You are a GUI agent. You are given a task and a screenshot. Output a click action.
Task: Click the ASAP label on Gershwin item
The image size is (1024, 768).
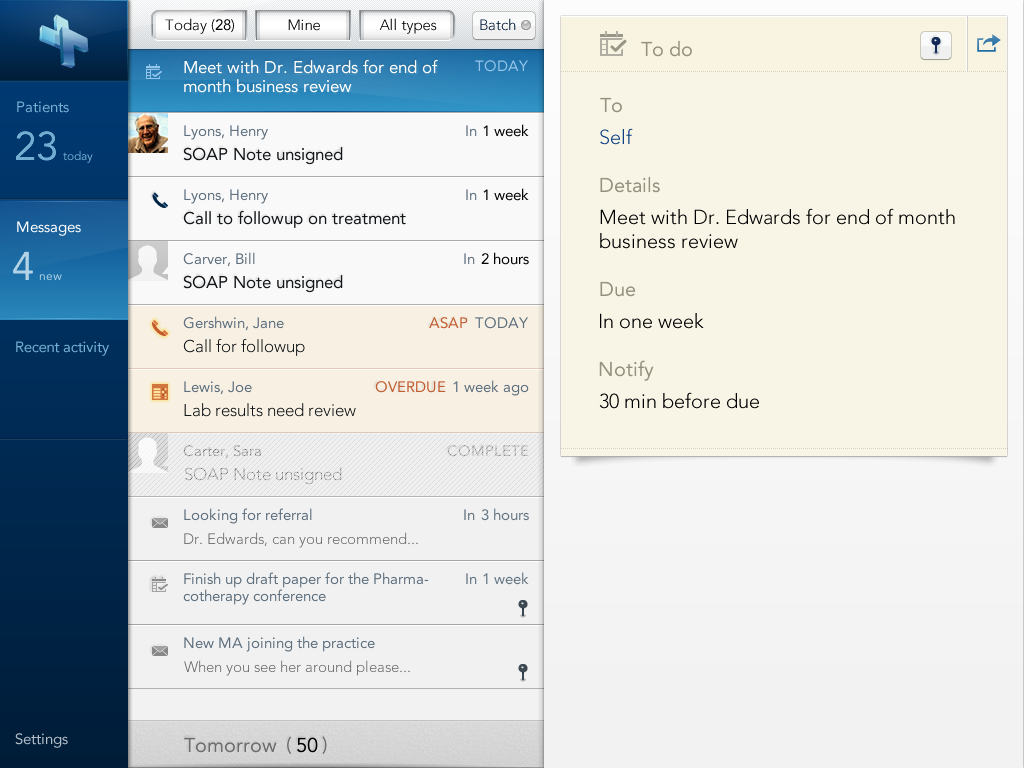(448, 323)
